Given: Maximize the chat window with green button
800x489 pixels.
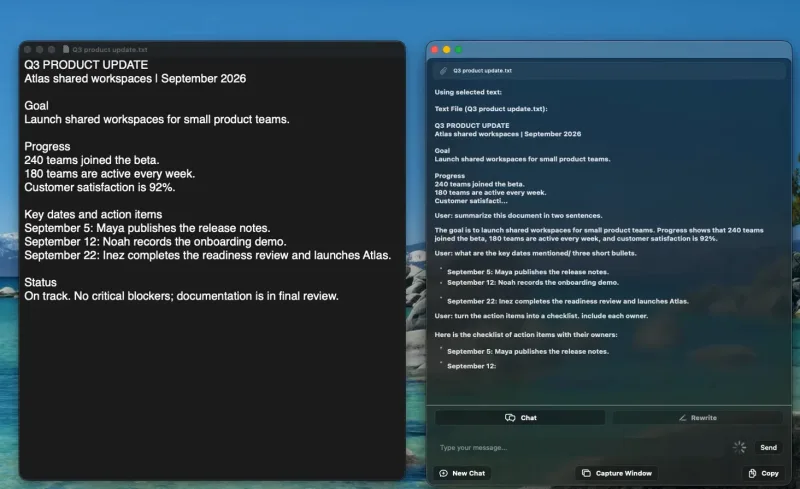Looking at the screenshot, I should [x=458, y=50].
